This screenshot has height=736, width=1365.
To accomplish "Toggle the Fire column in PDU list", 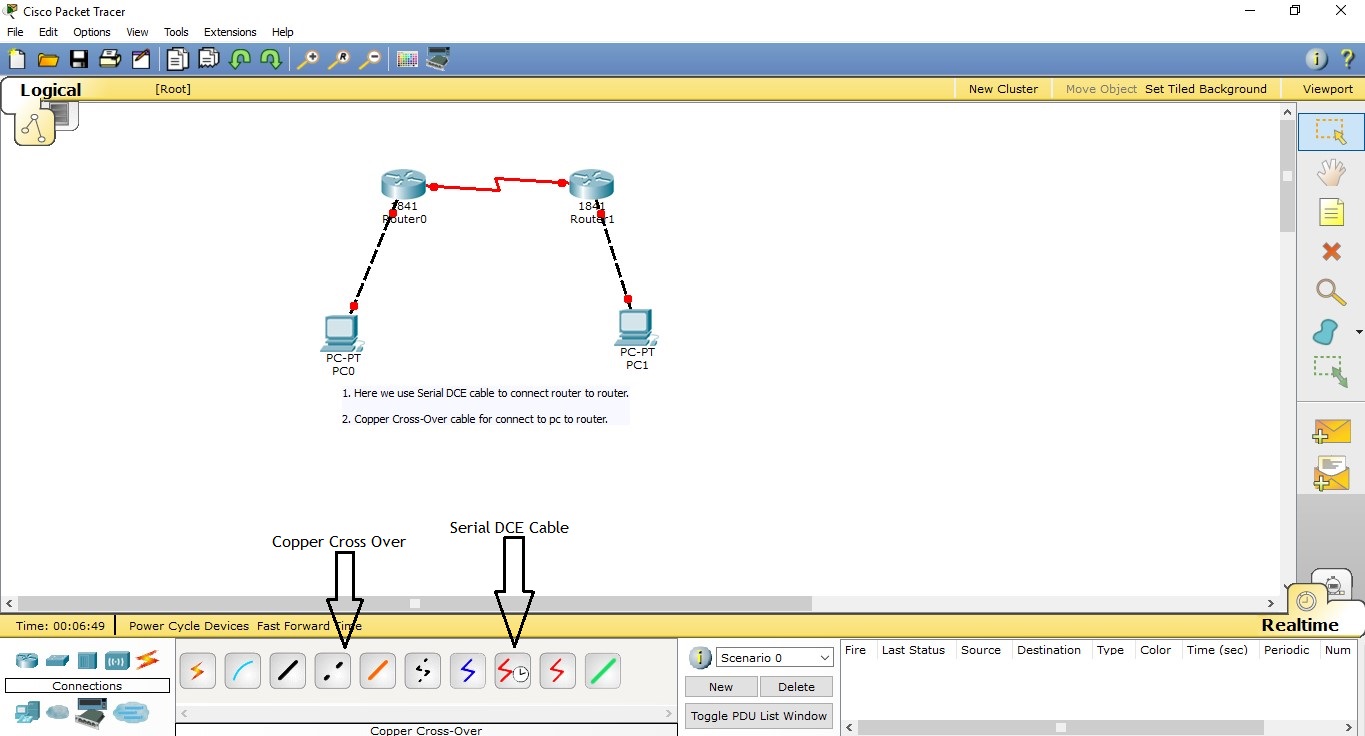I will tap(856, 650).
